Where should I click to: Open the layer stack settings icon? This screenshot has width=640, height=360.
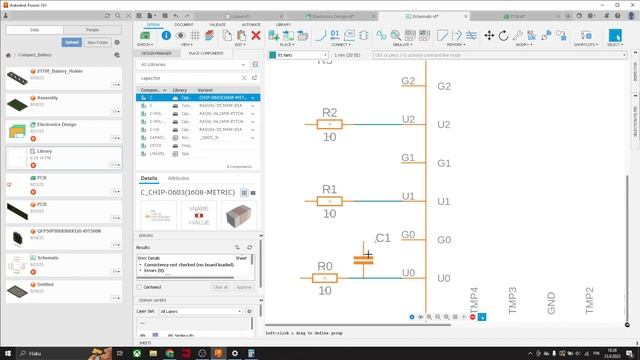click(209, 36)
